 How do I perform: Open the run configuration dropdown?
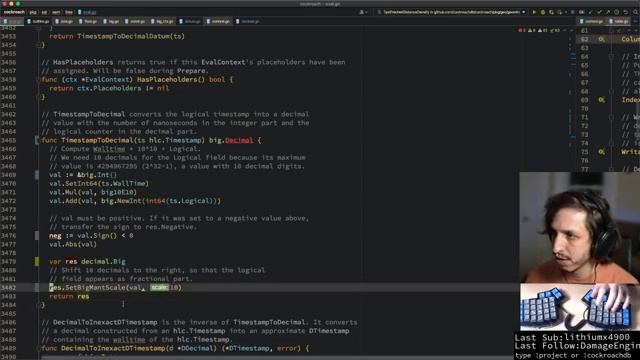pos(451,12)
